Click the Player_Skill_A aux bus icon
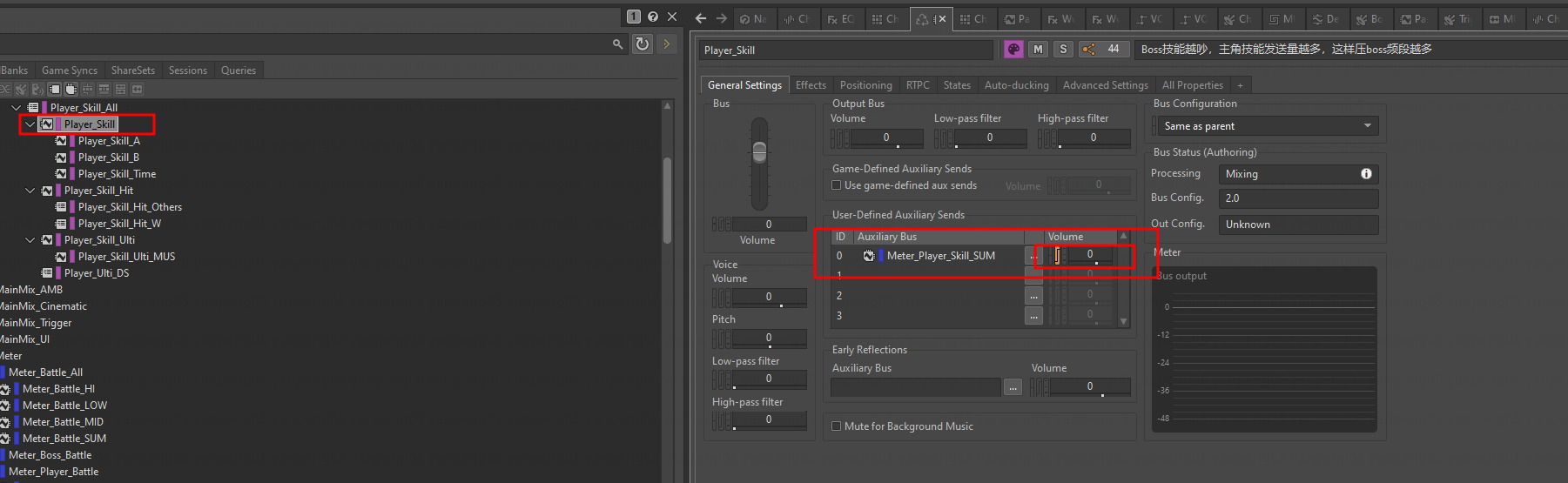Viewport: 1568px width, 483px height. [61, 141]
